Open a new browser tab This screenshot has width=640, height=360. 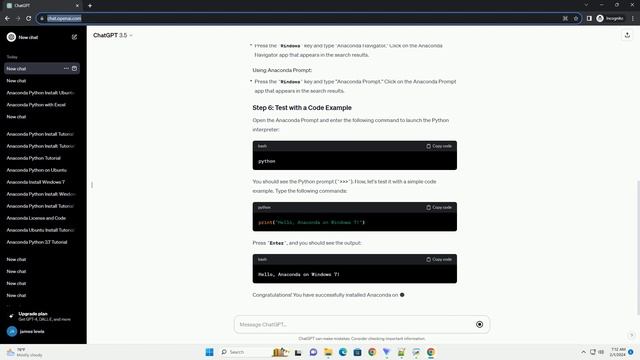(90, 6)
